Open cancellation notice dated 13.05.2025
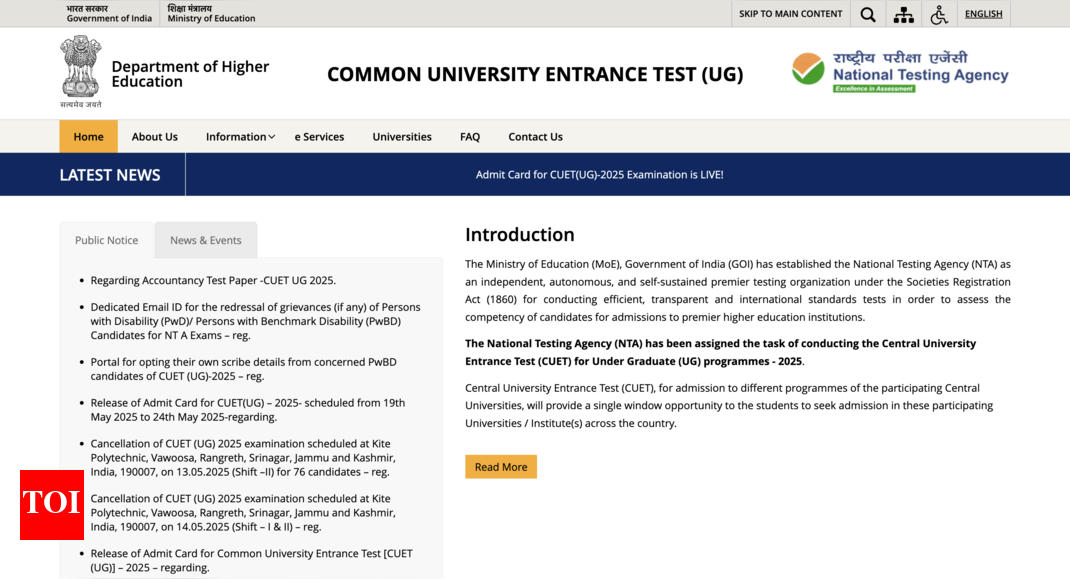 point(243,457)
